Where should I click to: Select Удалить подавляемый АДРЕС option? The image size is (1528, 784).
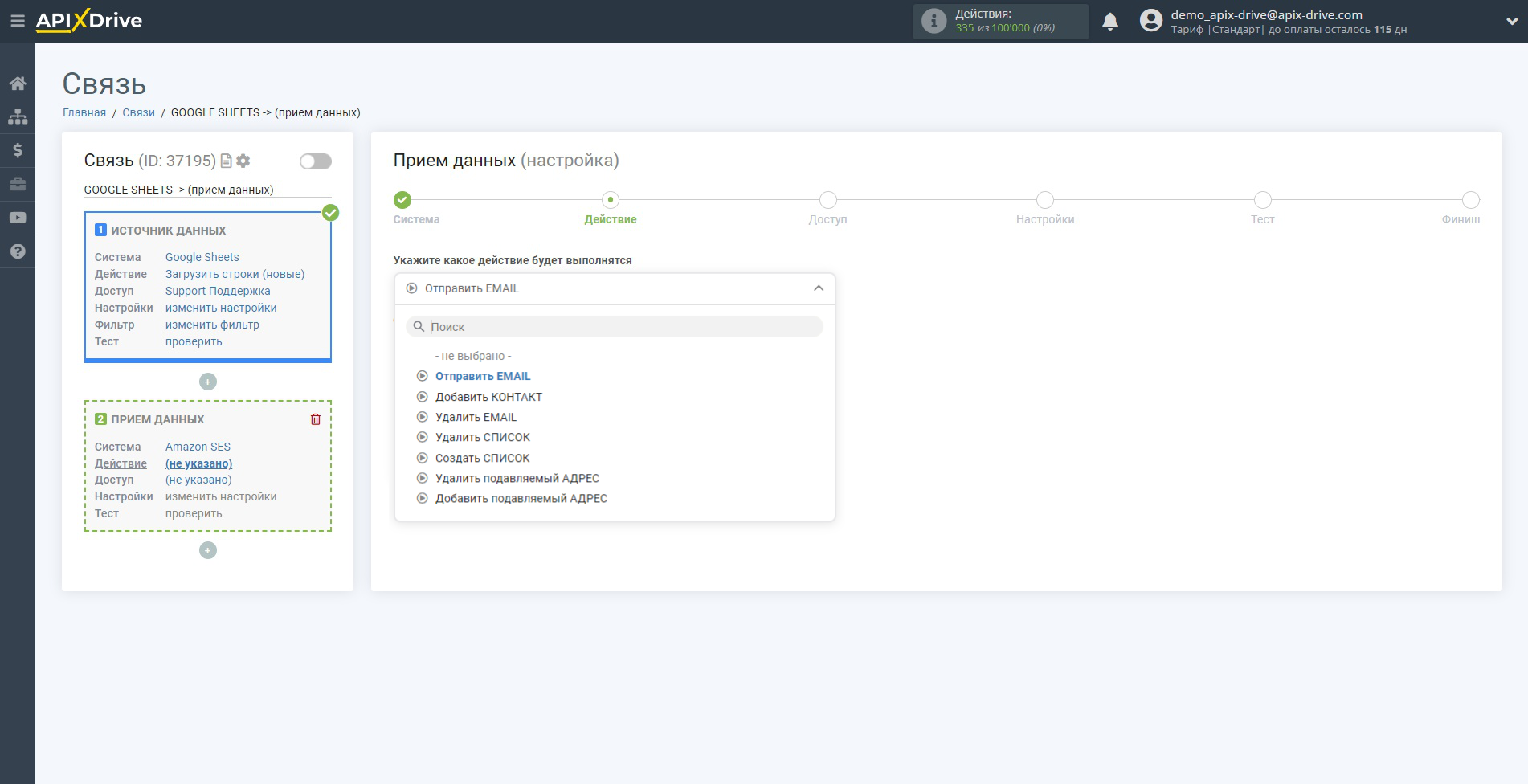[517, 478]
